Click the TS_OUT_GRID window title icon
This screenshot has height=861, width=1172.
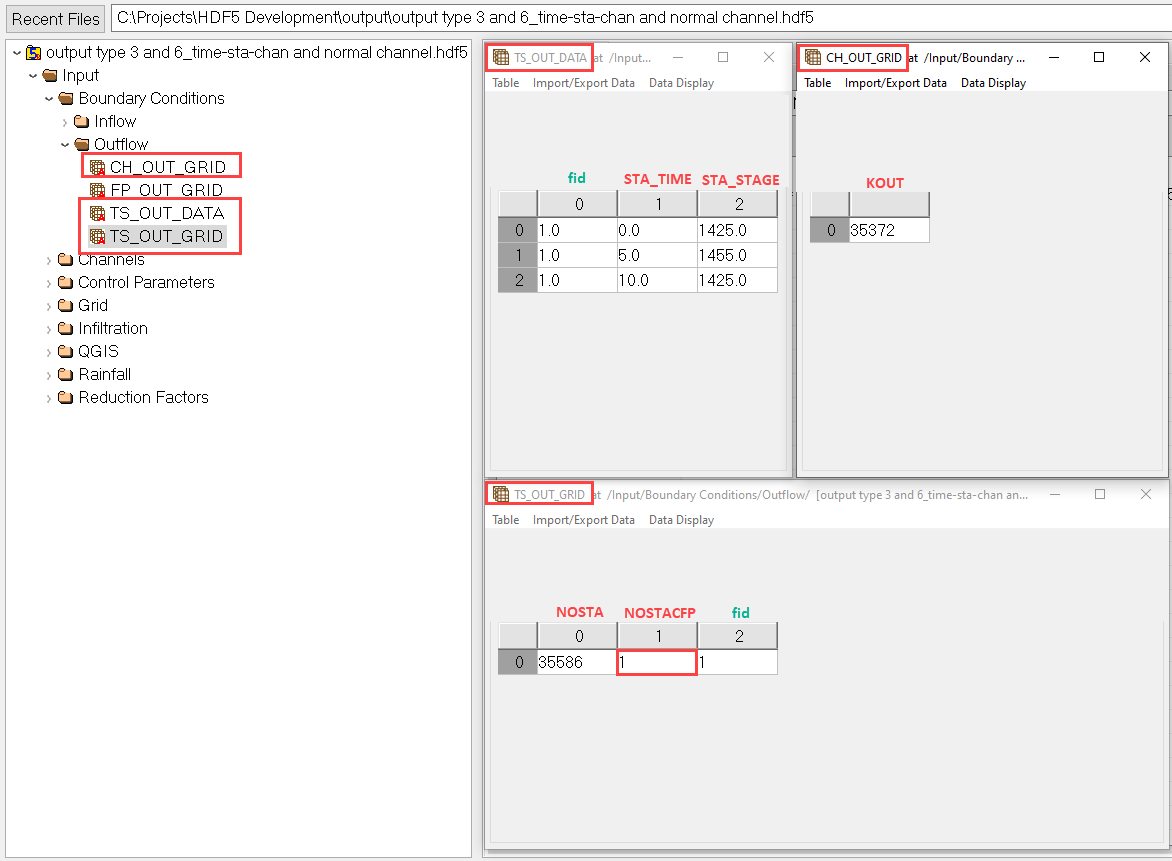click(501, 494)
